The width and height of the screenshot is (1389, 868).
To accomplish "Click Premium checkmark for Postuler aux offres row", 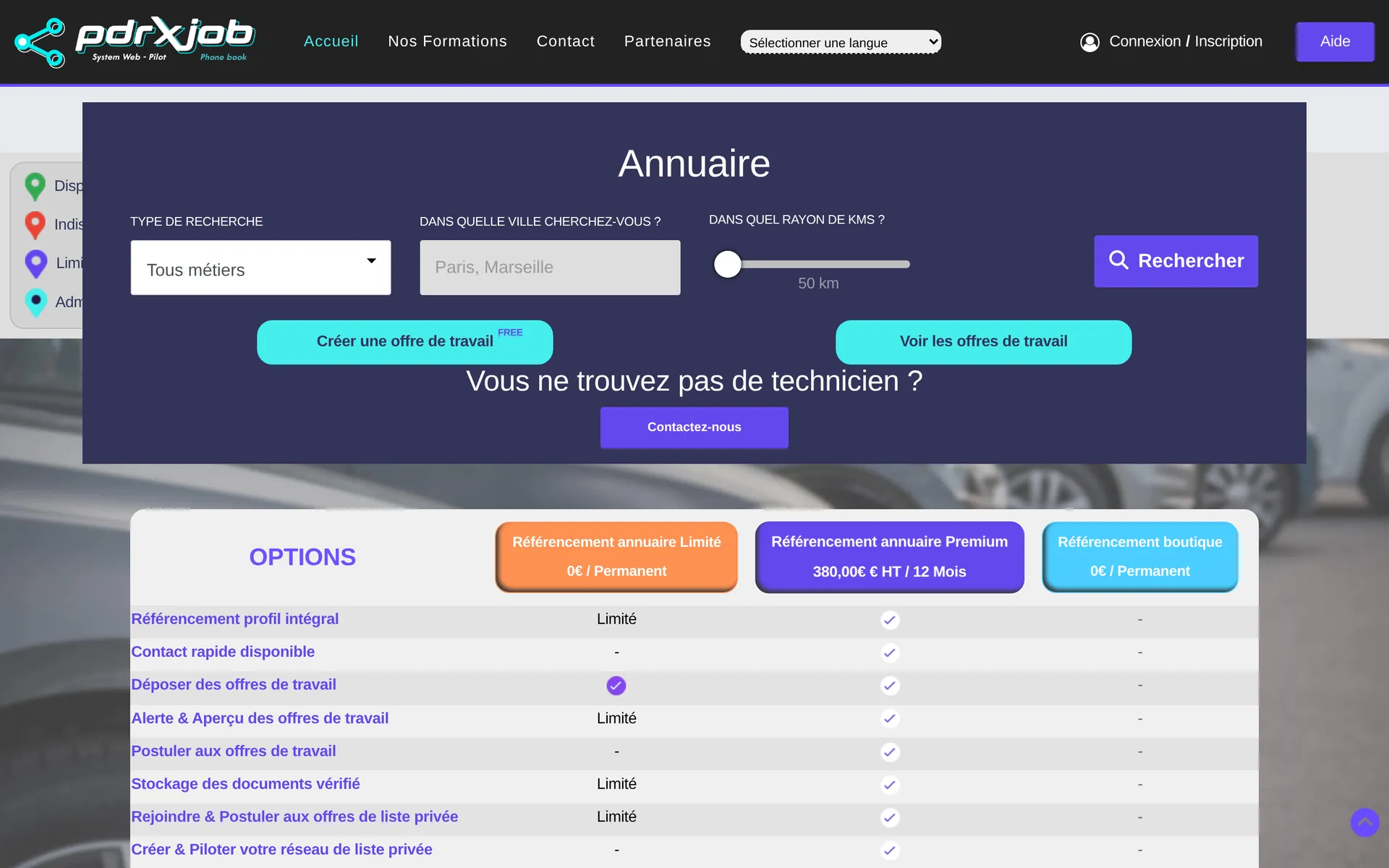I will pyautogui.click(x=890, y=752).
